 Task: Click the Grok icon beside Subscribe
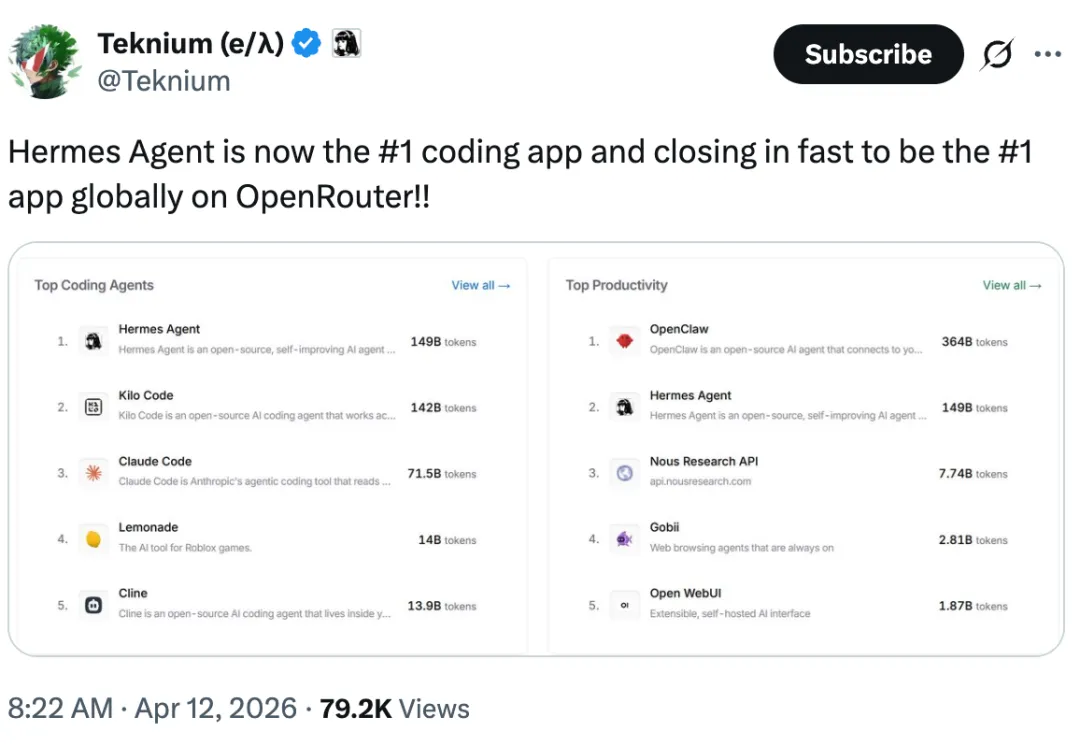995,56
